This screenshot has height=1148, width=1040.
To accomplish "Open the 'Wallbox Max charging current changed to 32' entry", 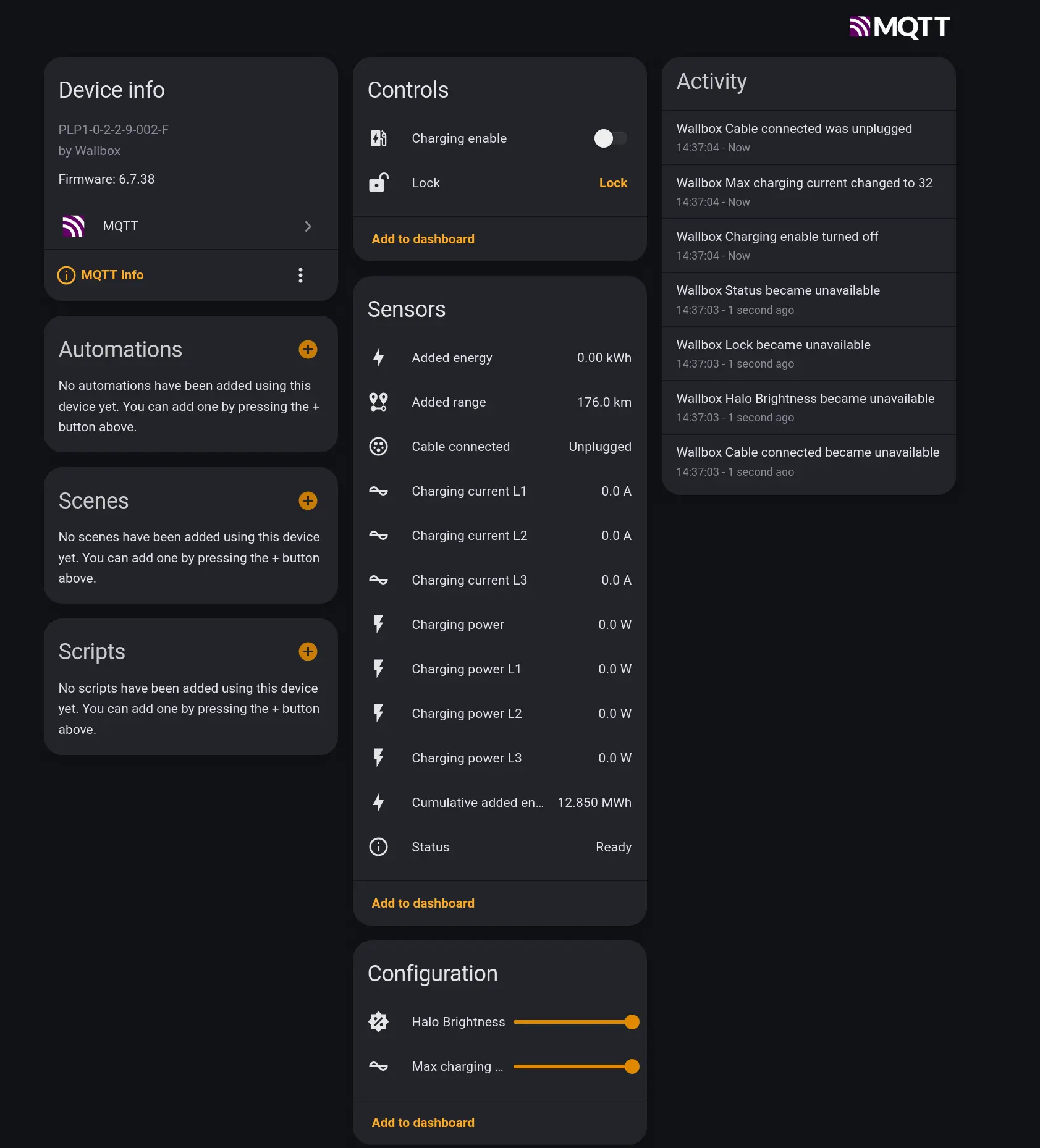I will pos(808,192).
